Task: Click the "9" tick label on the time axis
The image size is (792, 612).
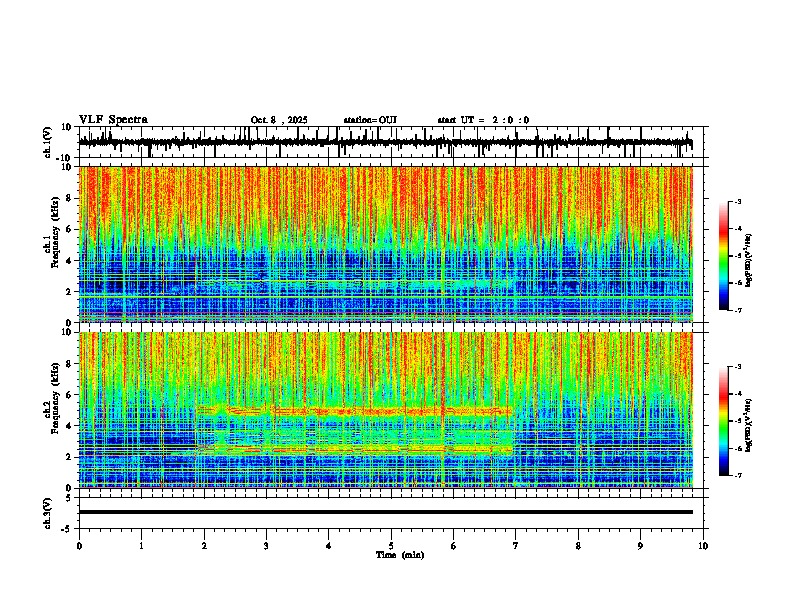Action: tap(640, 546)
